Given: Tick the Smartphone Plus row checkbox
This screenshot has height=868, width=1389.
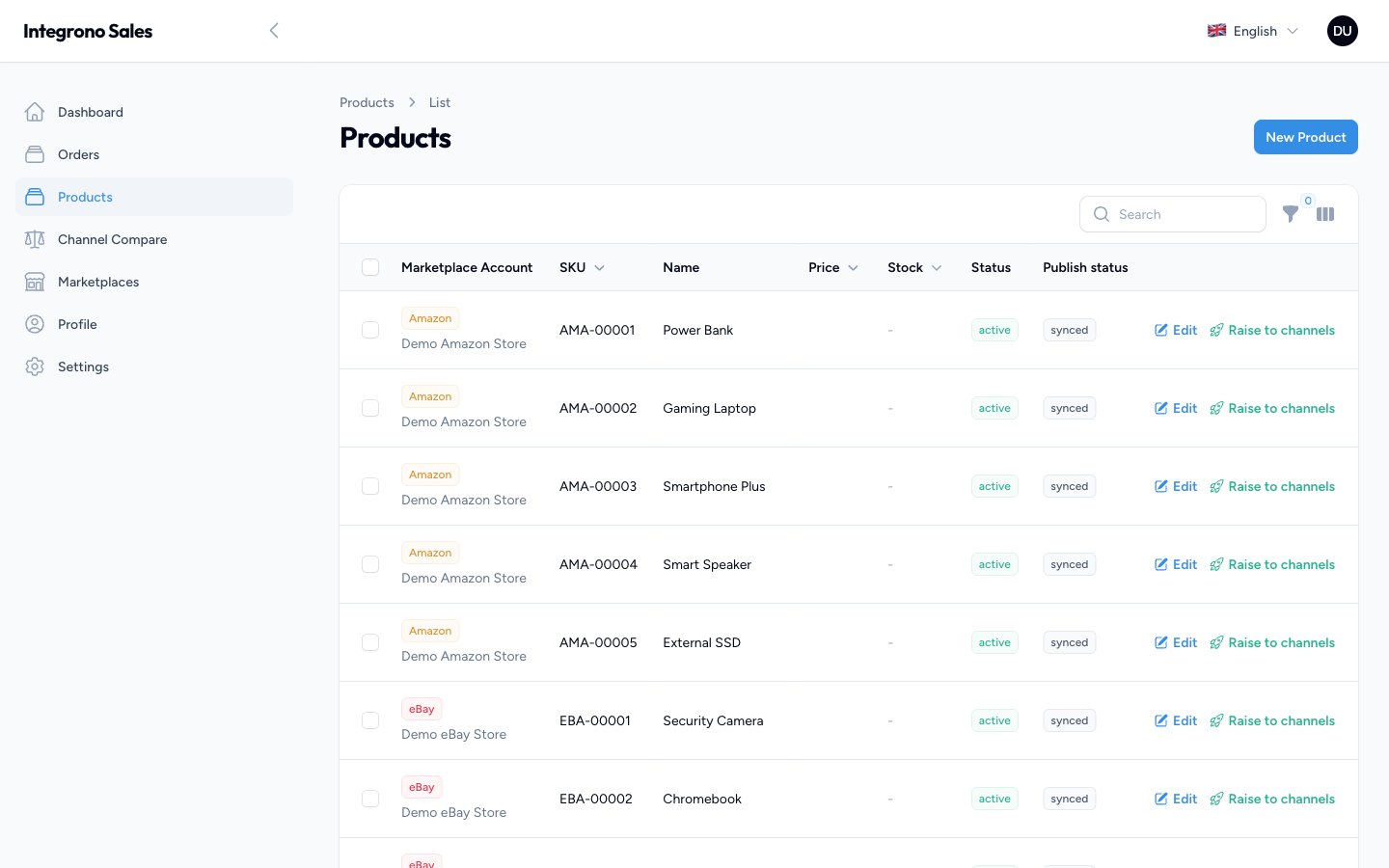Looking at the screenshot, I should click(x=370, y=486).
